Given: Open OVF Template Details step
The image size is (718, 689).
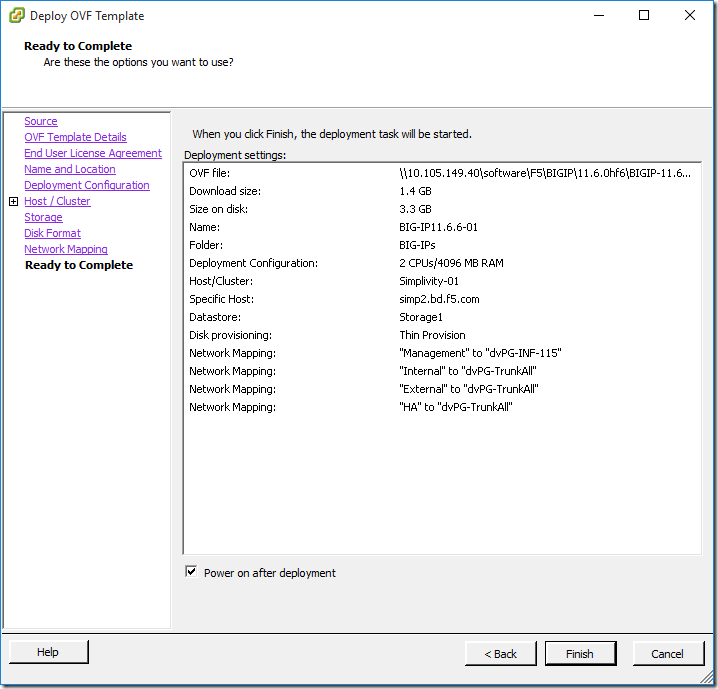Looking at the screenshot, I should 75,138.
